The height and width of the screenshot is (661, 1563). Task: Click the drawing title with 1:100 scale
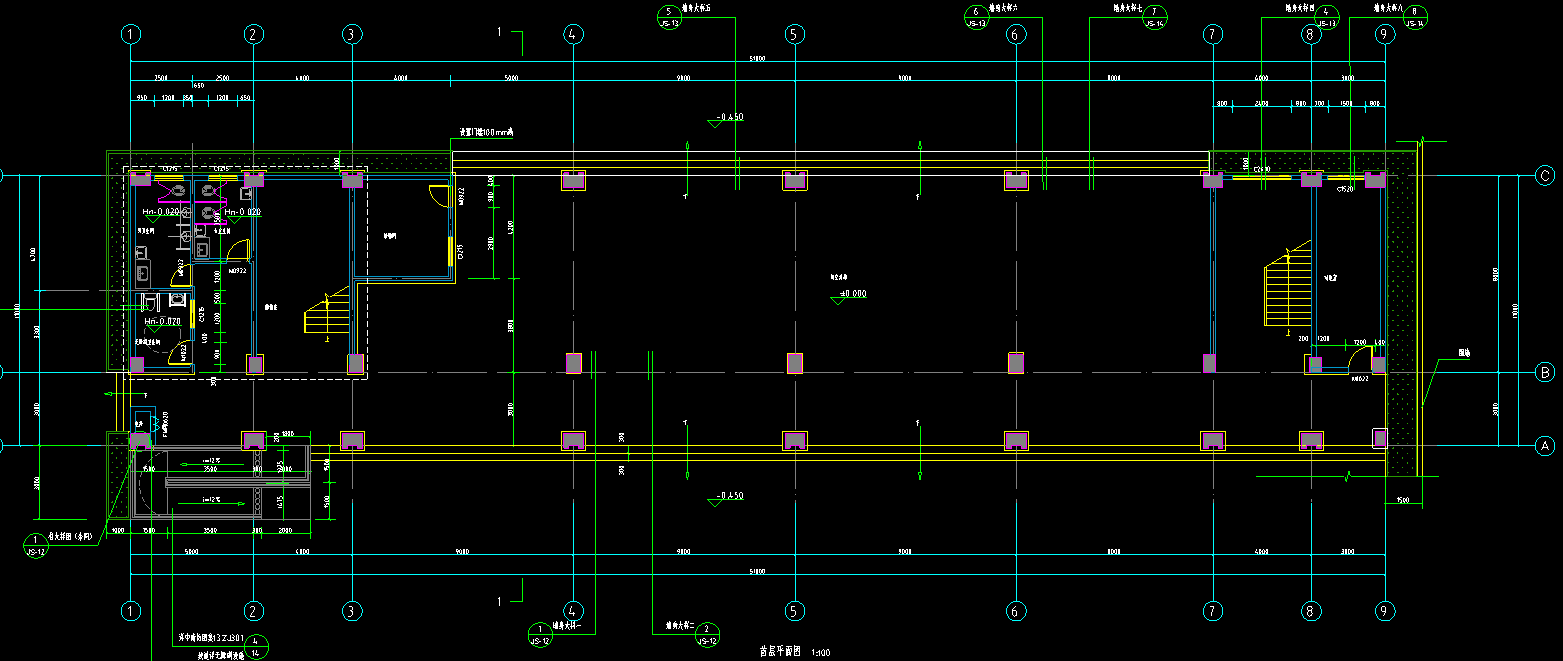(x=794, y=652)
